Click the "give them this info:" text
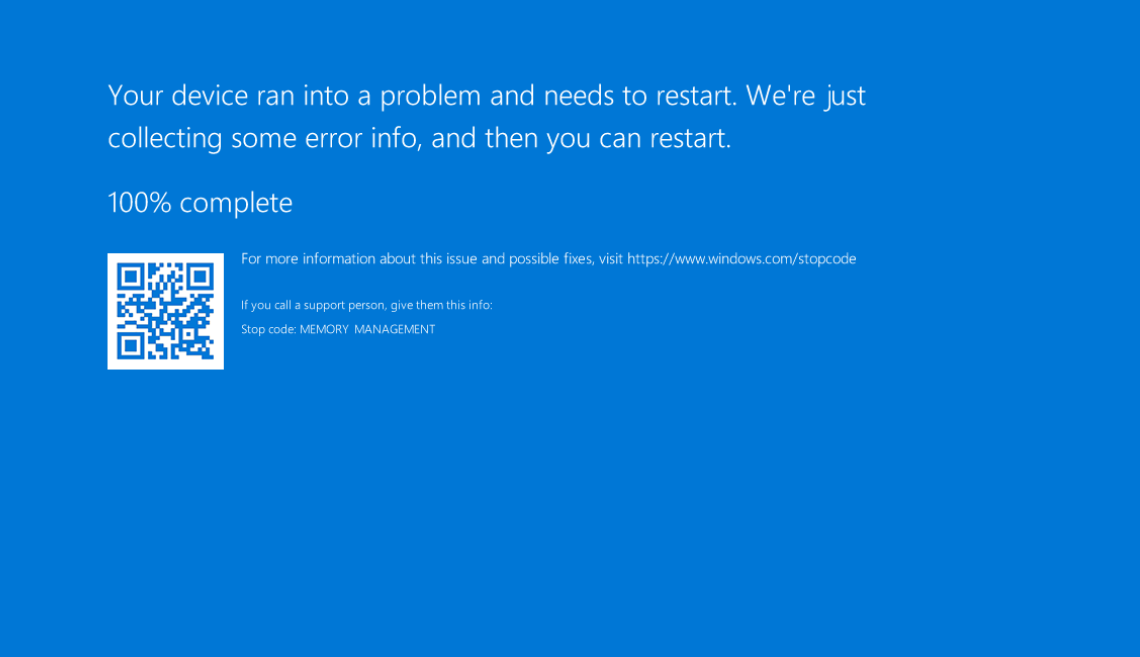Viewport: 1140px width, 657px height. pyautogui.click(x=441, y=305)
